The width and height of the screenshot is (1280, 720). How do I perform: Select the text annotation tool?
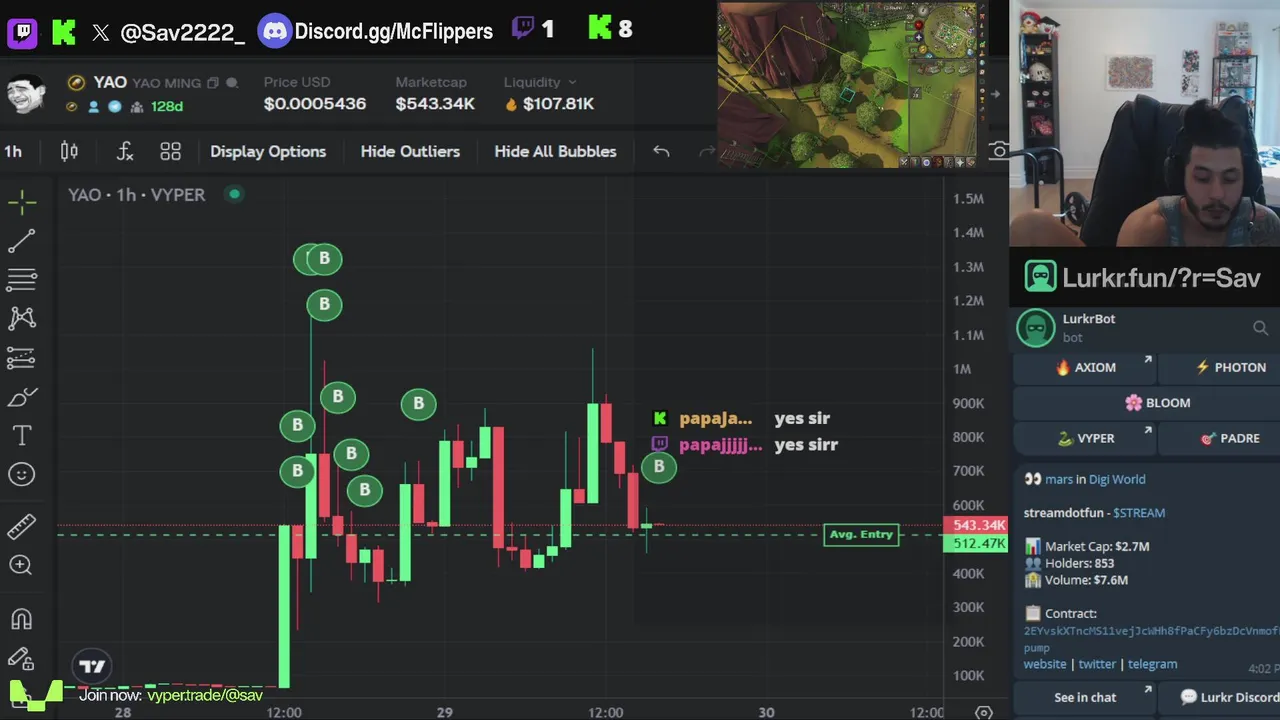tap(22, 436)
